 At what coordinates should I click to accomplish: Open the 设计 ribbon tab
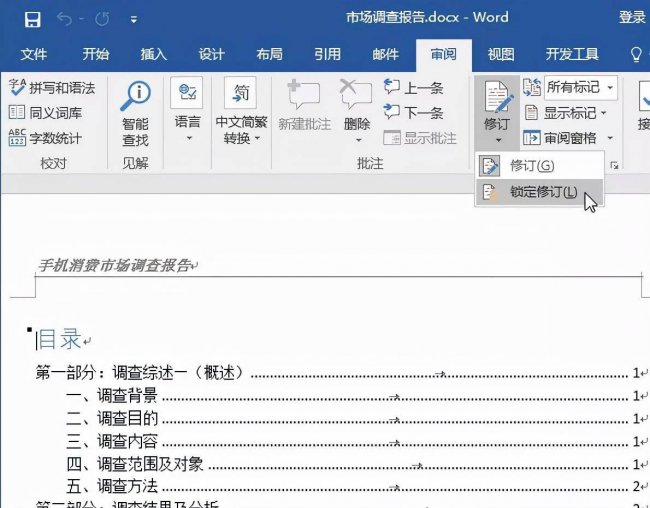tap(211, 54)
